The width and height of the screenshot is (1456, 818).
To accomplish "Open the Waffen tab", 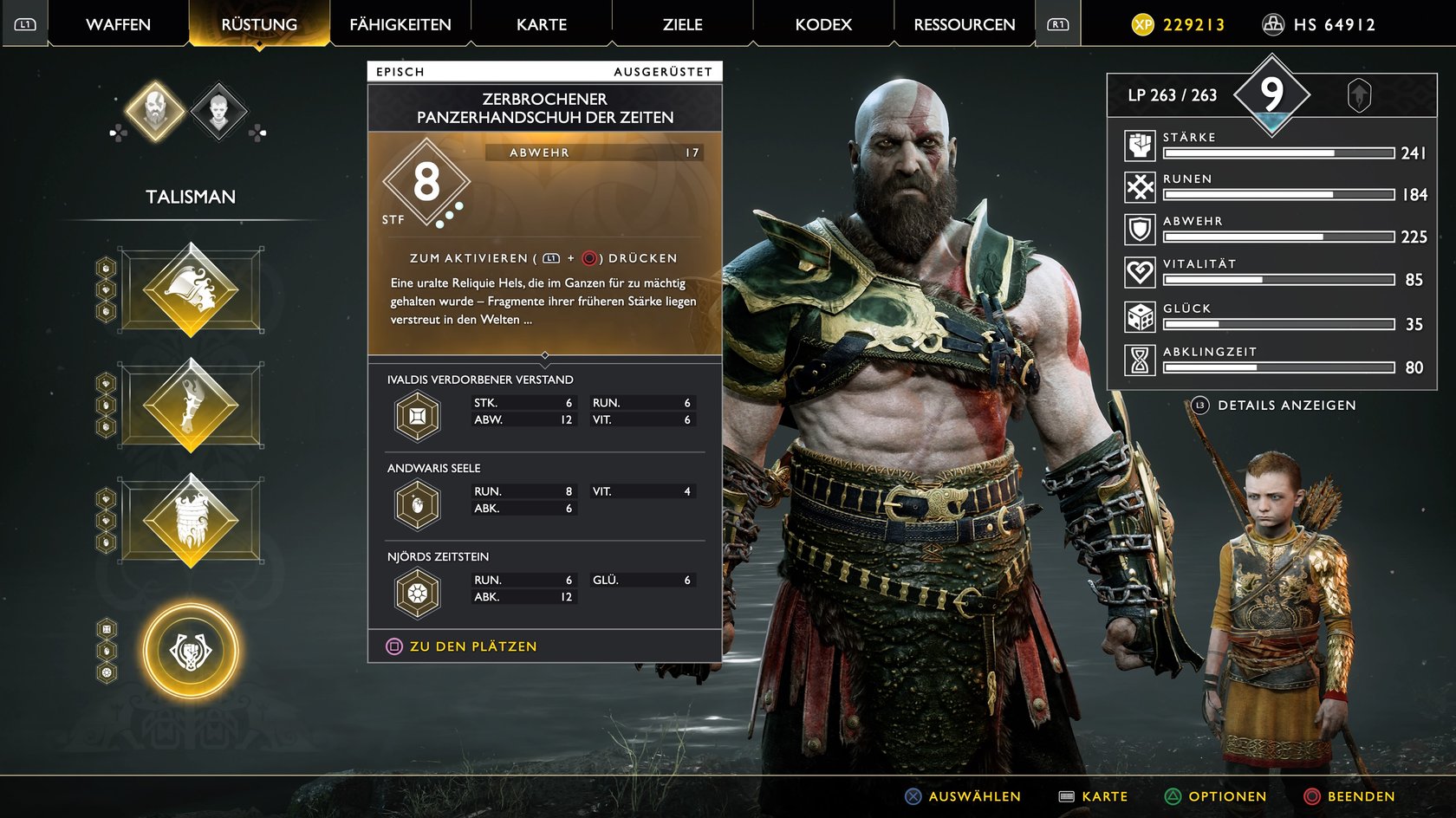I will click(119, 24).
